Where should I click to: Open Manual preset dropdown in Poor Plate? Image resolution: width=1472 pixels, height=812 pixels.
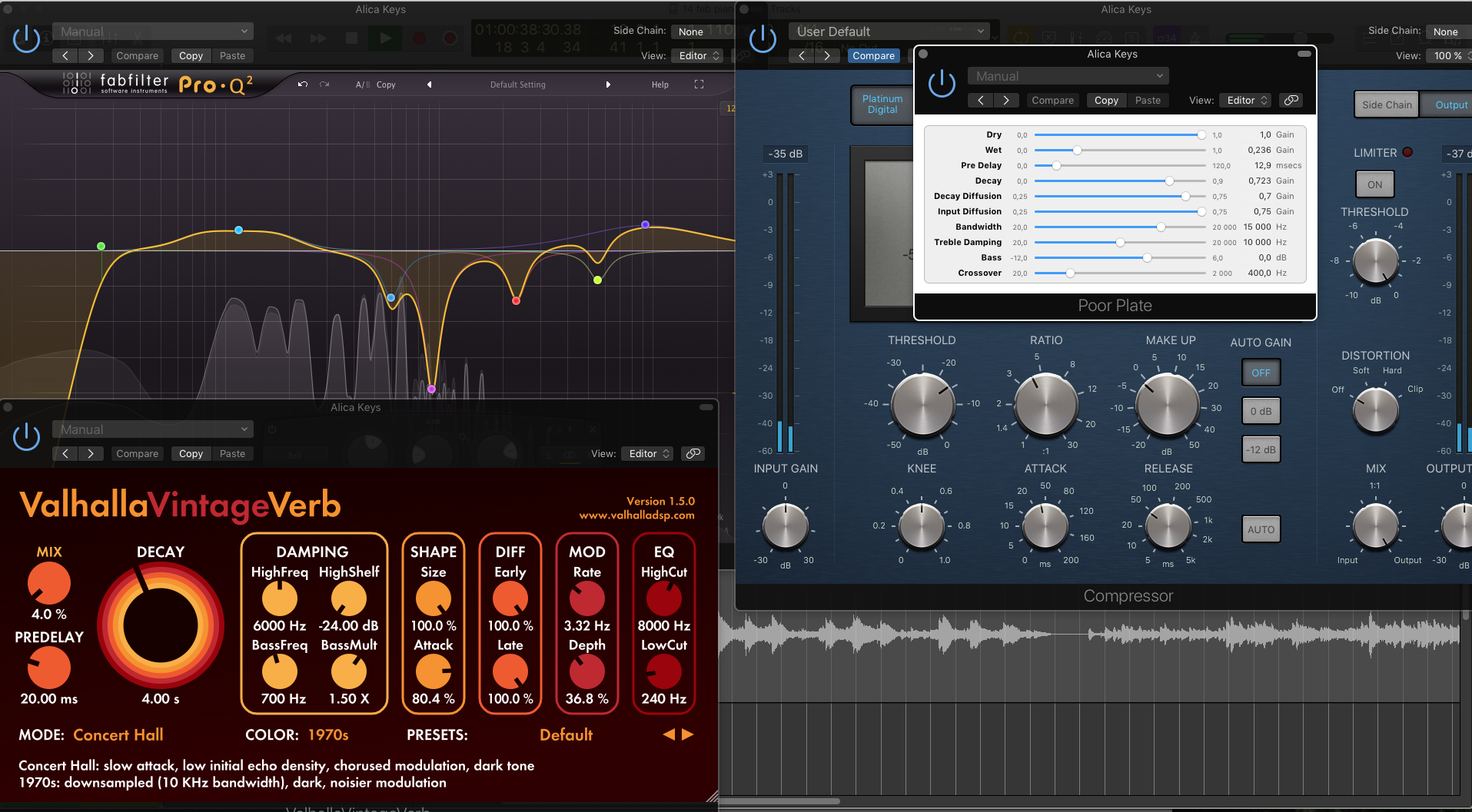tap(1068, 76)
